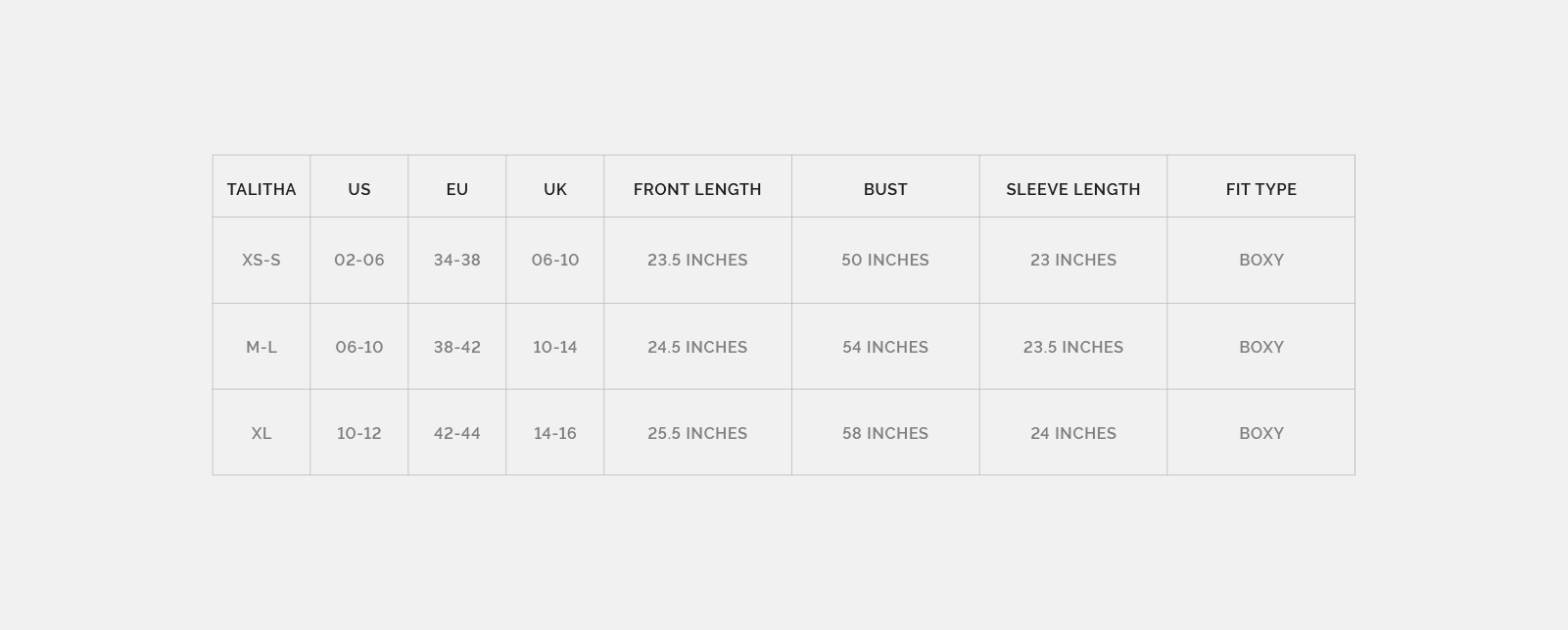Click the 14-16 UK size cell
This screenshot has width=1568, height=630.
tap(555, 433)
